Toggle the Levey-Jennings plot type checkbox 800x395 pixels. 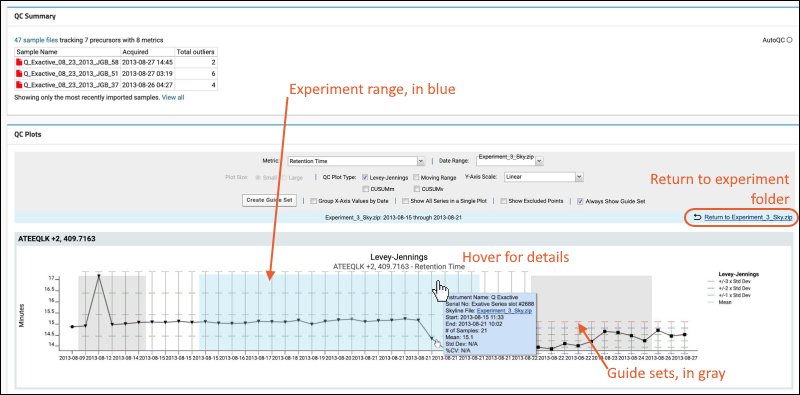tap(365, 178)
